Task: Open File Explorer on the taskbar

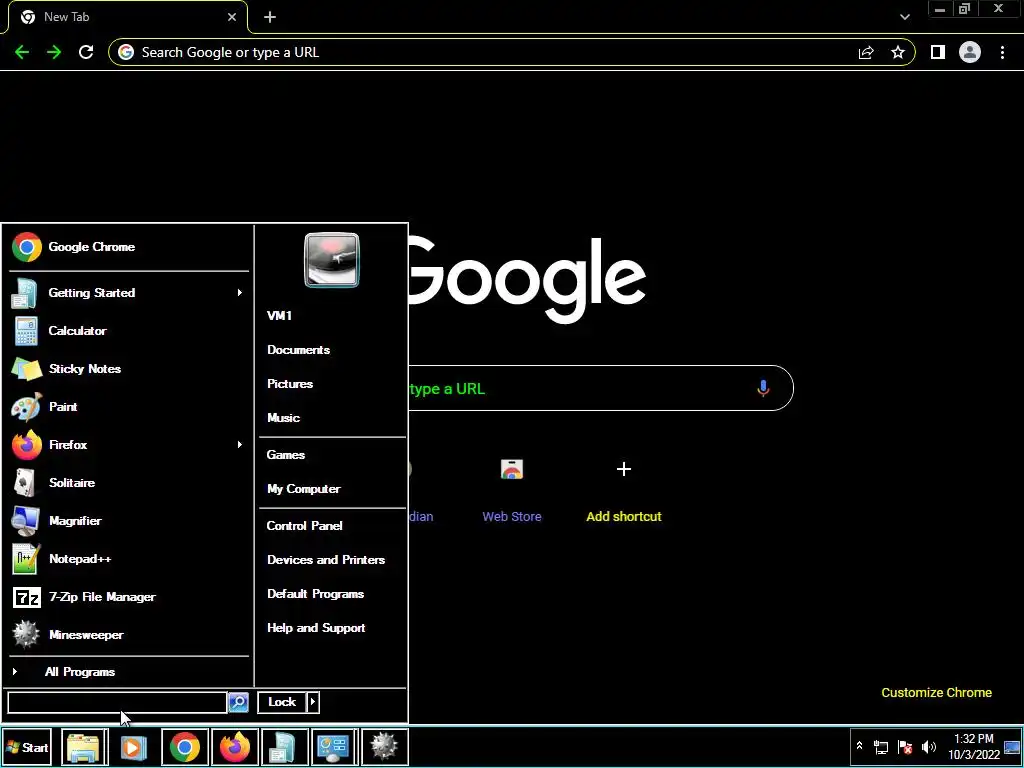Action: pyautogui.click(x=84, y=747)
